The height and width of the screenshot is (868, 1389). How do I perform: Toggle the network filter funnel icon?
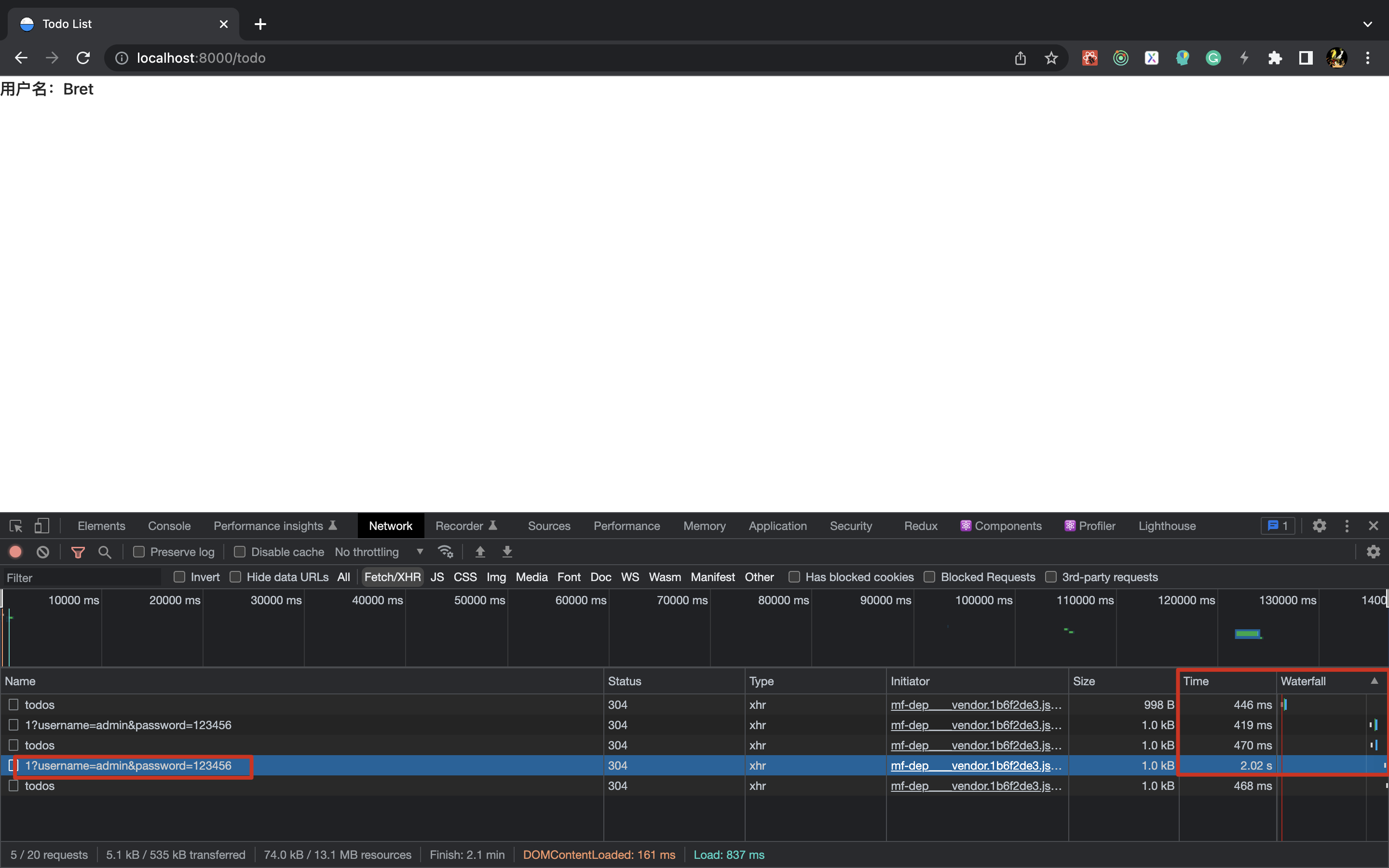click(78, 552)
